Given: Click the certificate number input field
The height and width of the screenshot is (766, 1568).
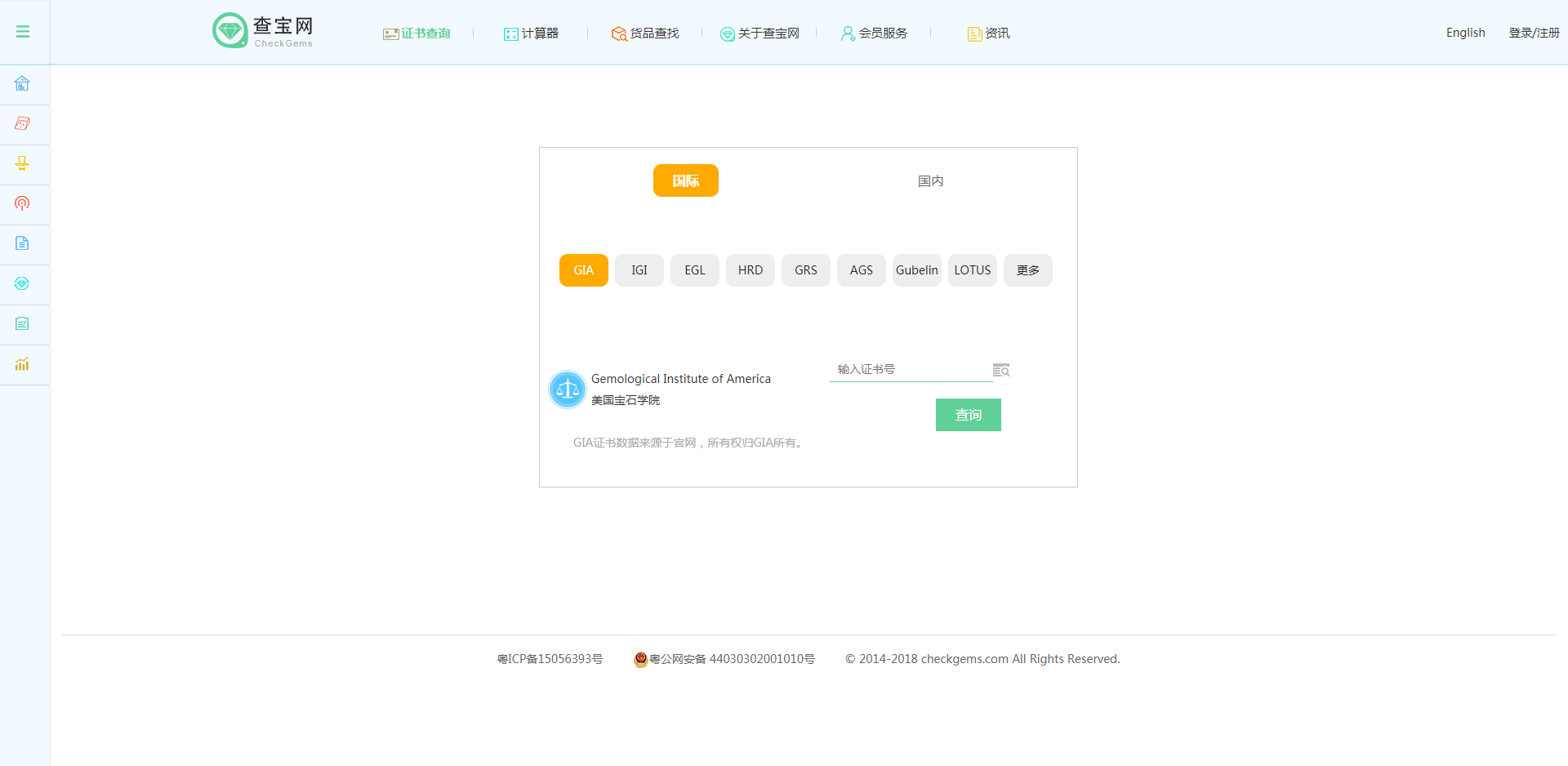Looking at the screenshot, I should pyautogui.click(x=910, y=370).
